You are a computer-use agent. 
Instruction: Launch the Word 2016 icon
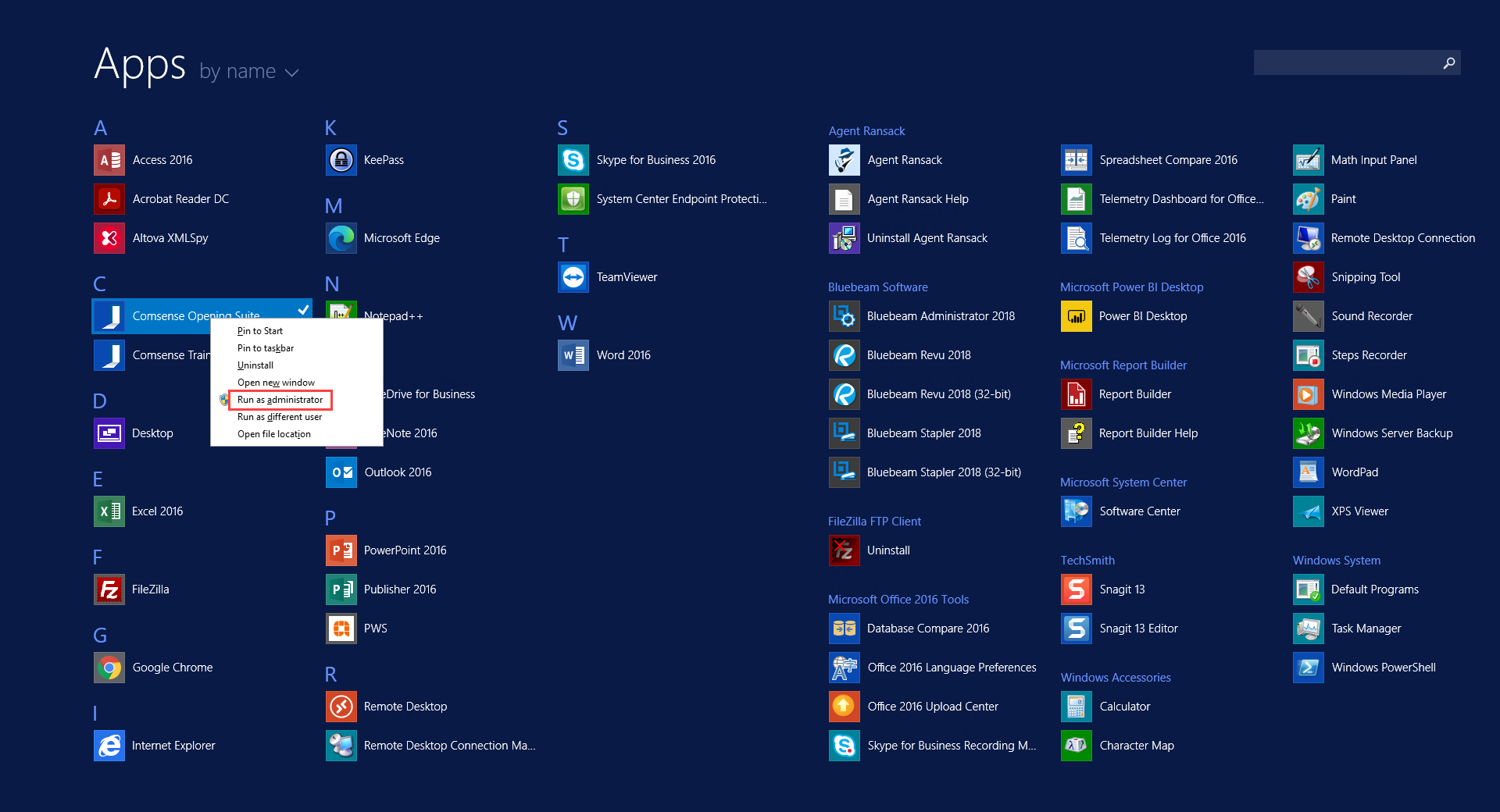[573, 355]
